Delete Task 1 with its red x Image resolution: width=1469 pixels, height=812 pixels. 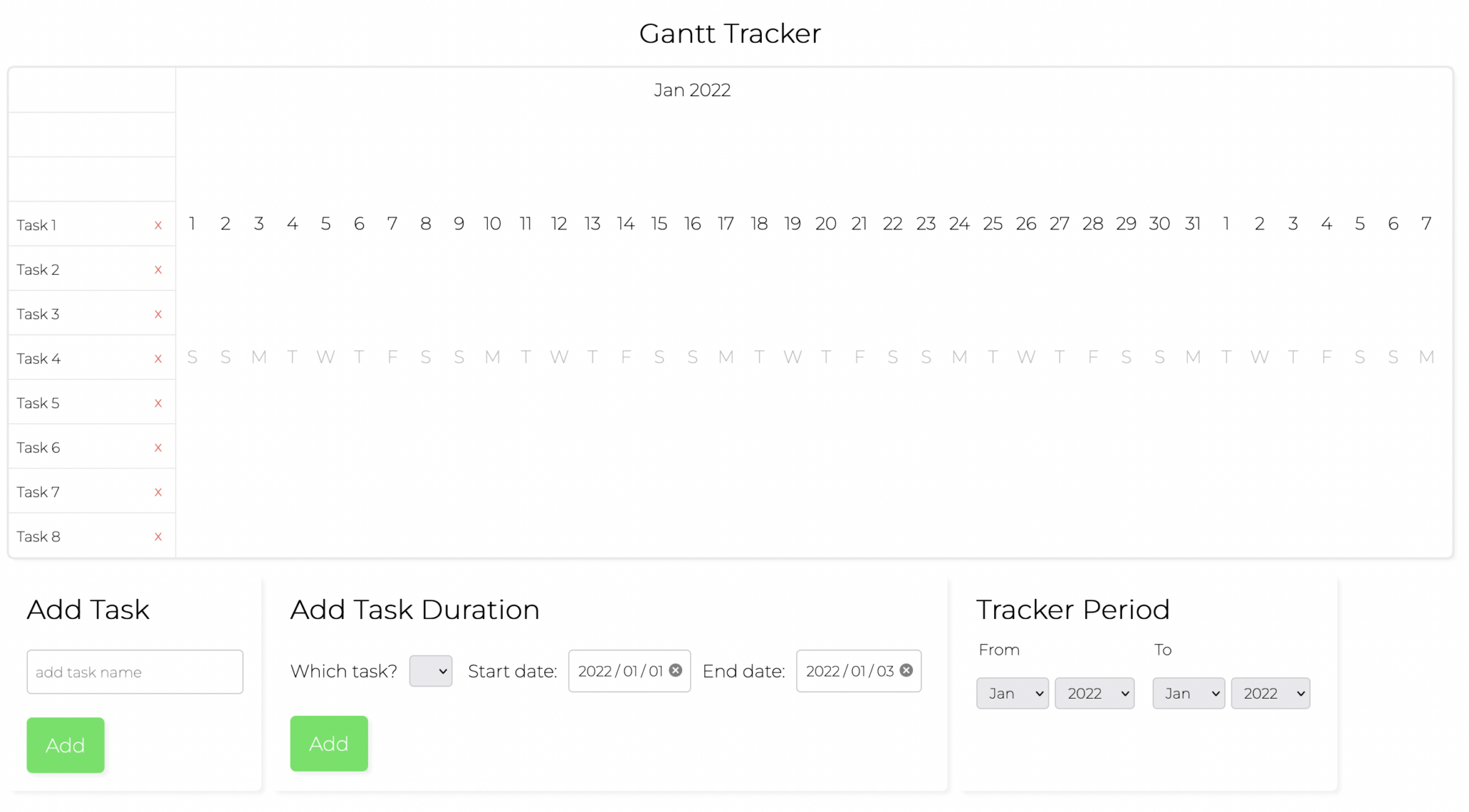(159, 225)
